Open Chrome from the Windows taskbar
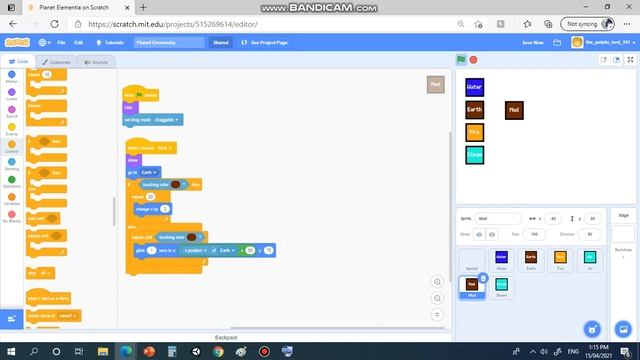Viewport: 640px width, 360px height. [x=218, y=351]
